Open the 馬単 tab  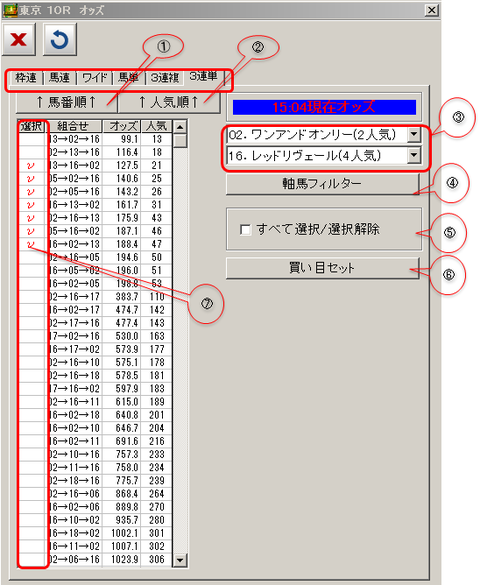[x=128, y=78]
